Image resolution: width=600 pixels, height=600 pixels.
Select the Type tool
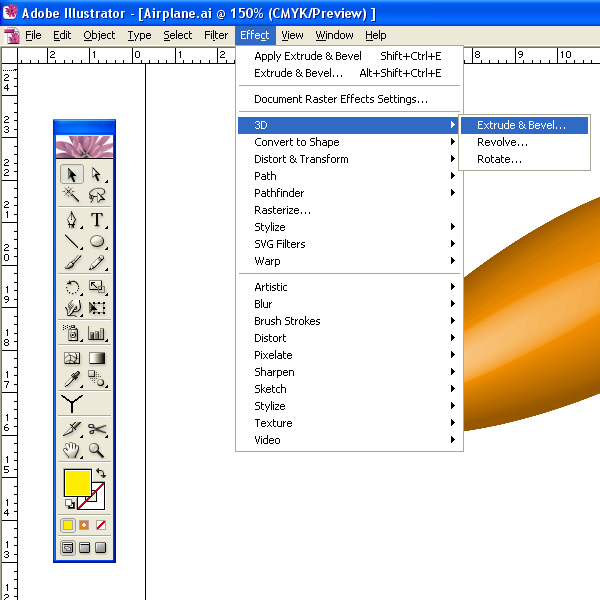click(97, 220)
